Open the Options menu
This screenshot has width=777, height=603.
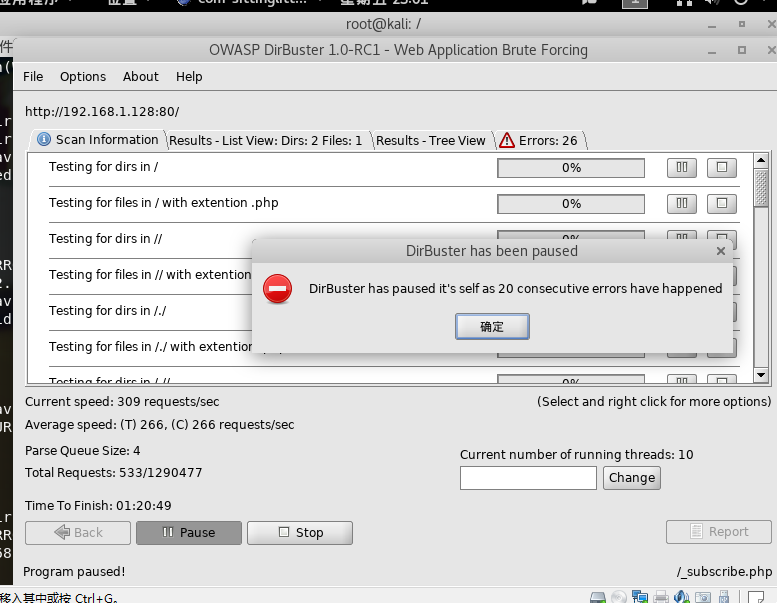[83, 77]
